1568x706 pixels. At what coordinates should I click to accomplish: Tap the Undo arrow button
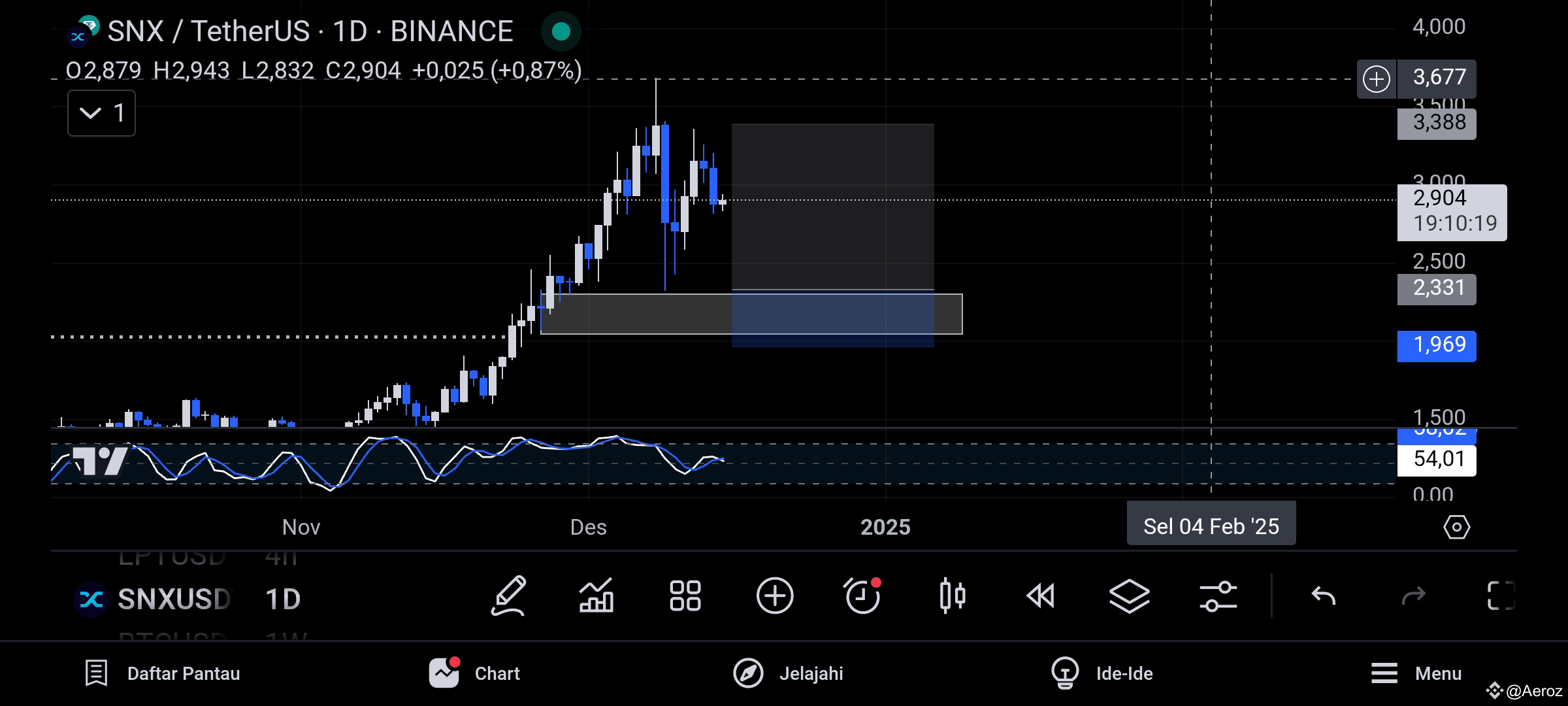(1324, 596)
